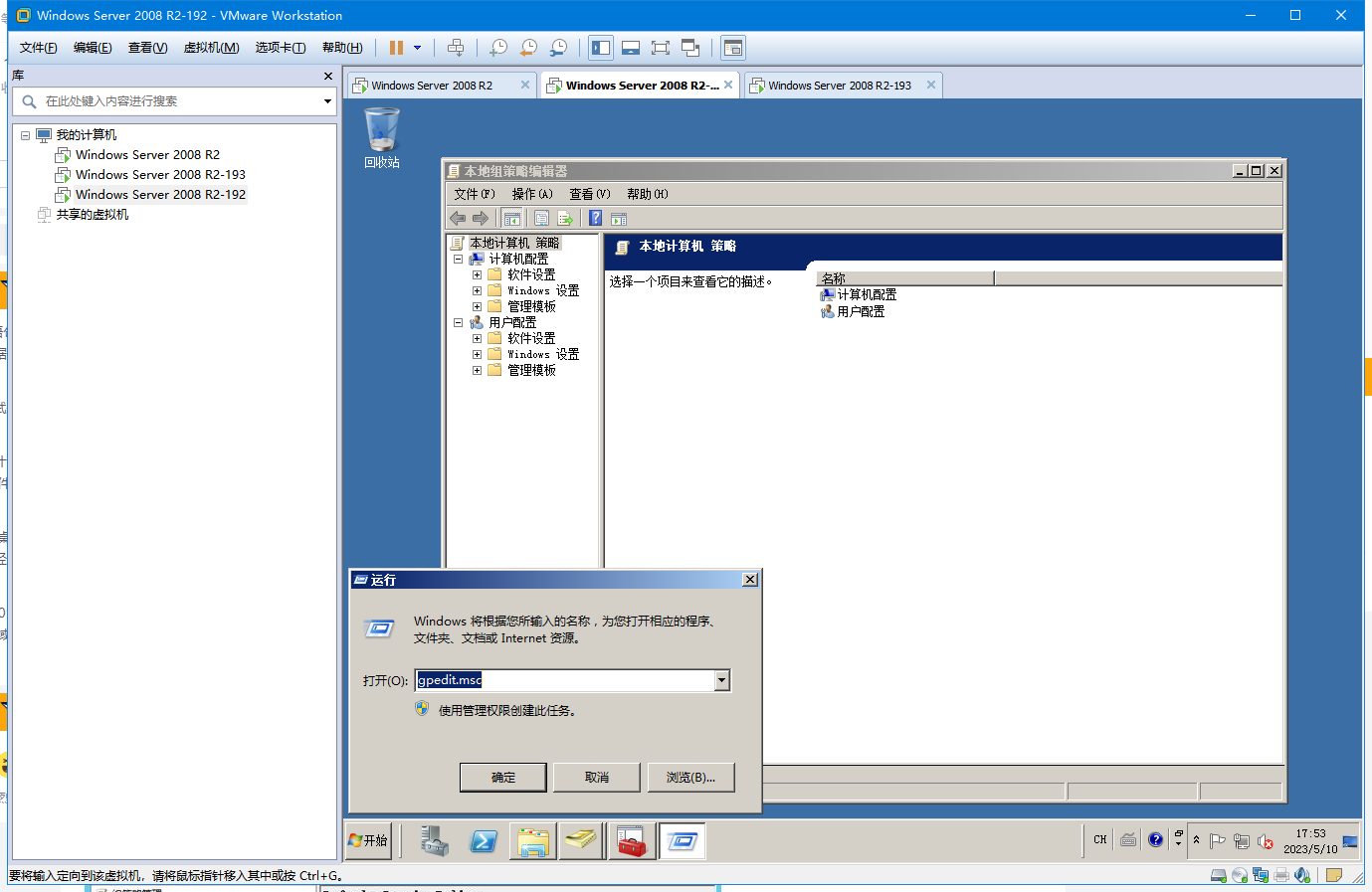
Task: Close the library panel
Action: tap(328, 76)
